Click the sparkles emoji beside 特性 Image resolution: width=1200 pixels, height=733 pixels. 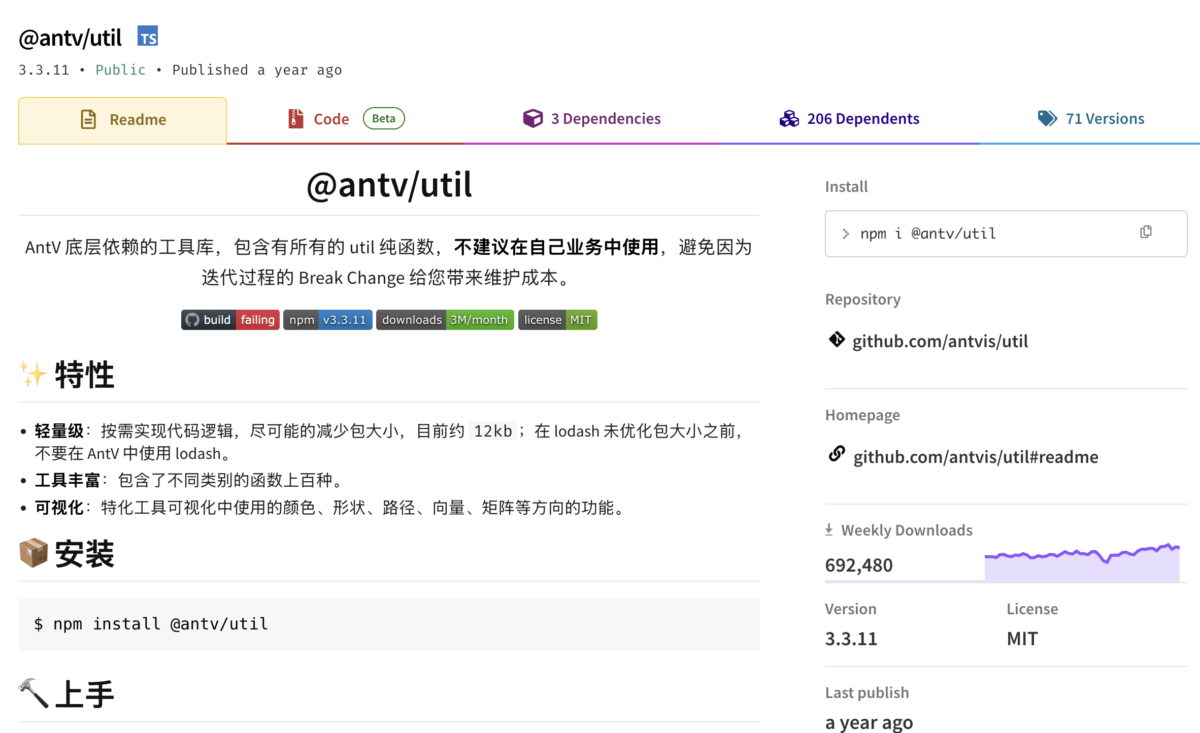(x=33, y=374)
